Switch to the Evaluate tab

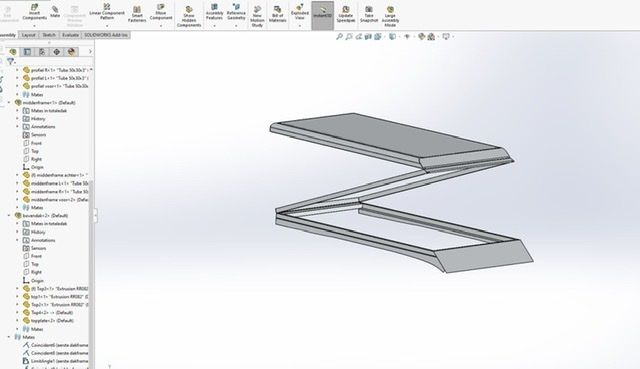point(70,35)
